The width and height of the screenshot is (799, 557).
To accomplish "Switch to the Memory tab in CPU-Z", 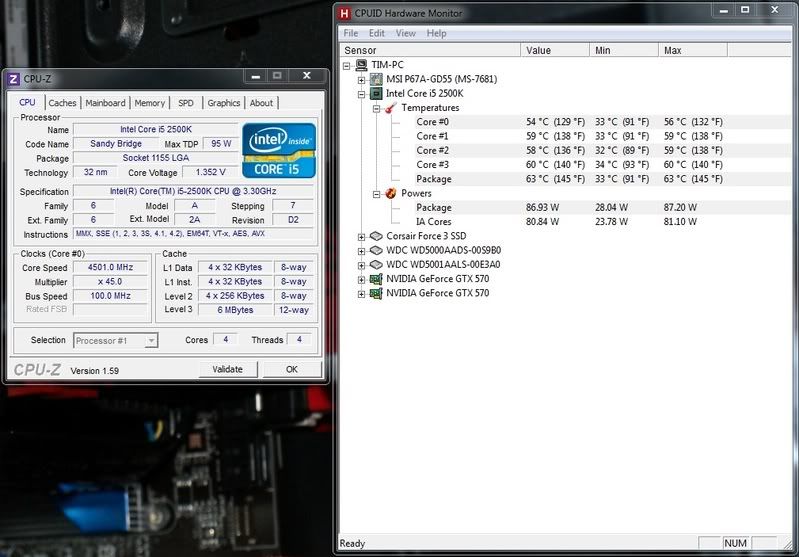I will [149, 103].
